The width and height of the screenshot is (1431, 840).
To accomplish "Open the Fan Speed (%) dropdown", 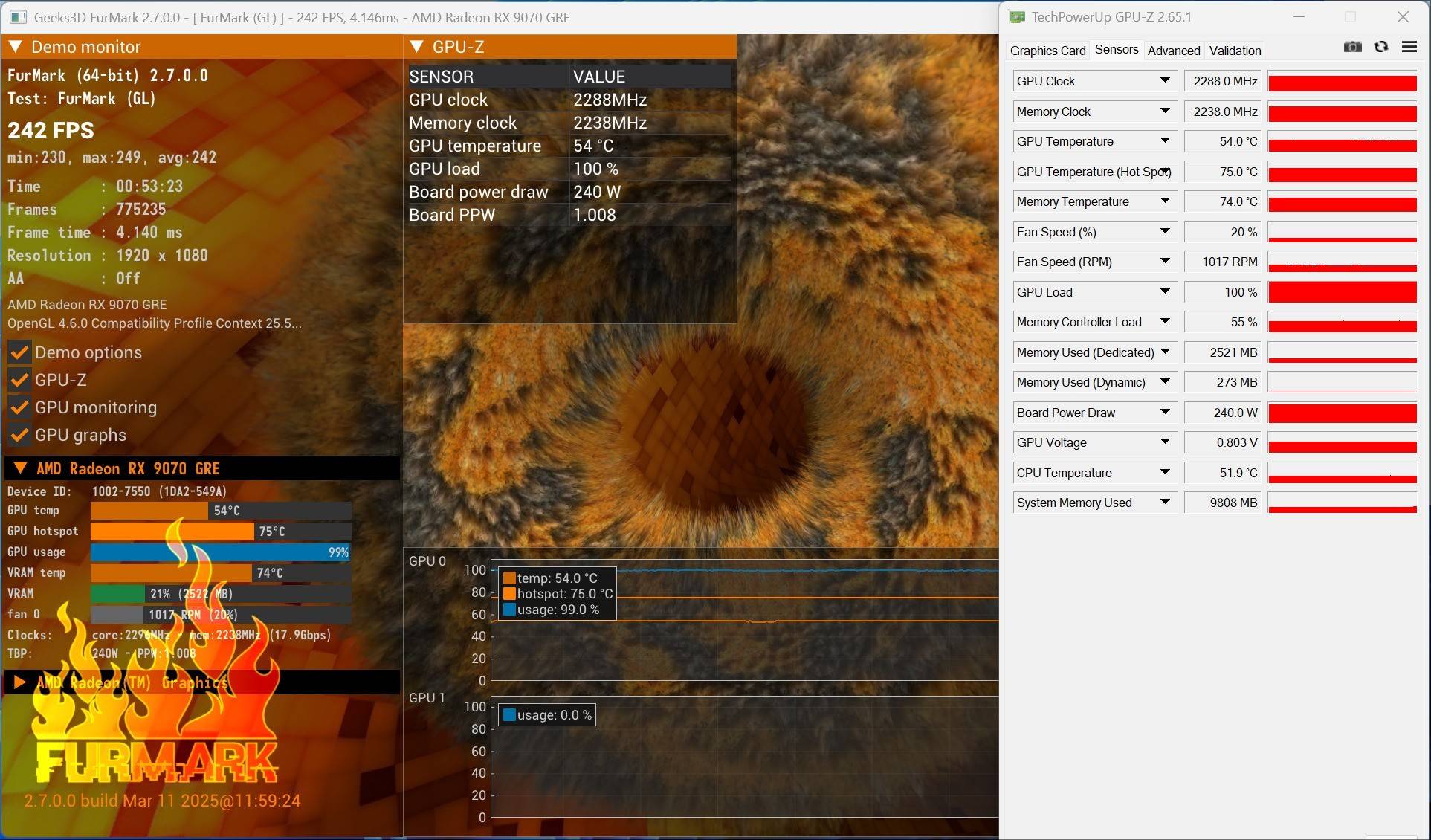I will 1165,232.
